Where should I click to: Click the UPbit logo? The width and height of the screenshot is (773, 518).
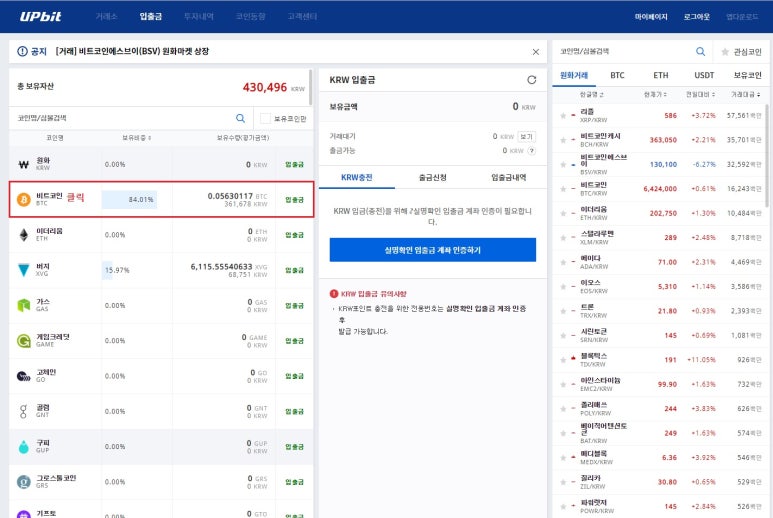40,17
